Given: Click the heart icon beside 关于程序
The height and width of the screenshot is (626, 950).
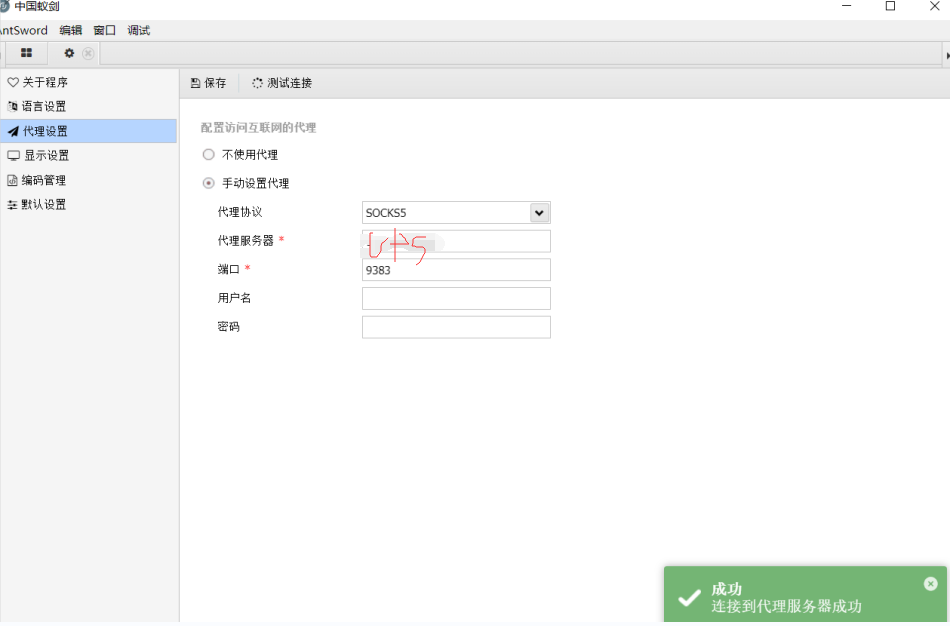Looking at the screenshot, I should pos(13,82).
